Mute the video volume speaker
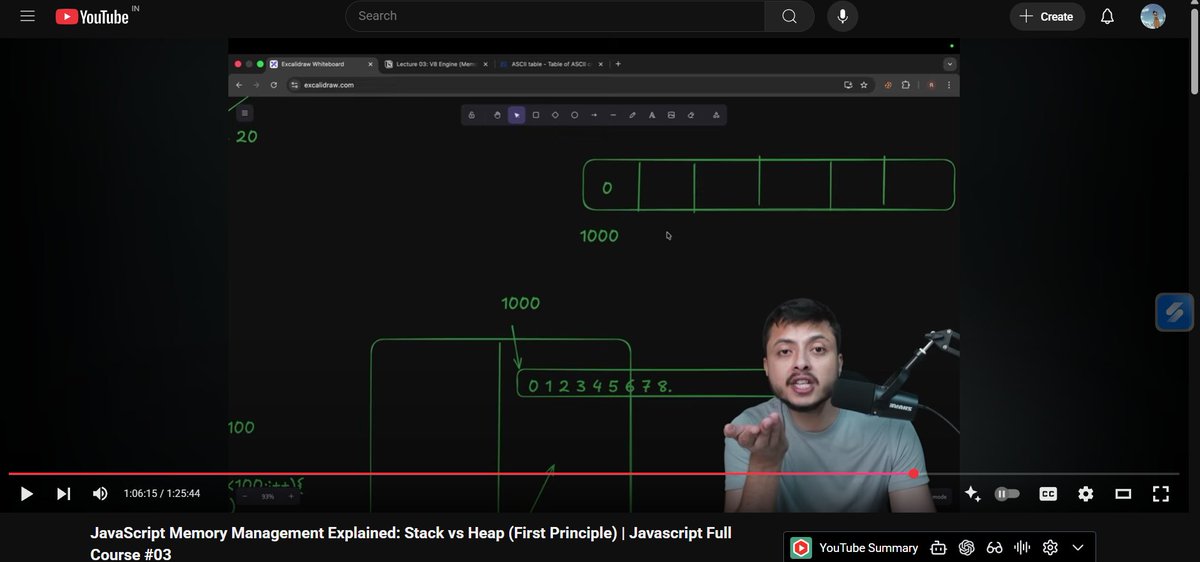Screen dimensions: 1200x562 [x=100, y=494]
